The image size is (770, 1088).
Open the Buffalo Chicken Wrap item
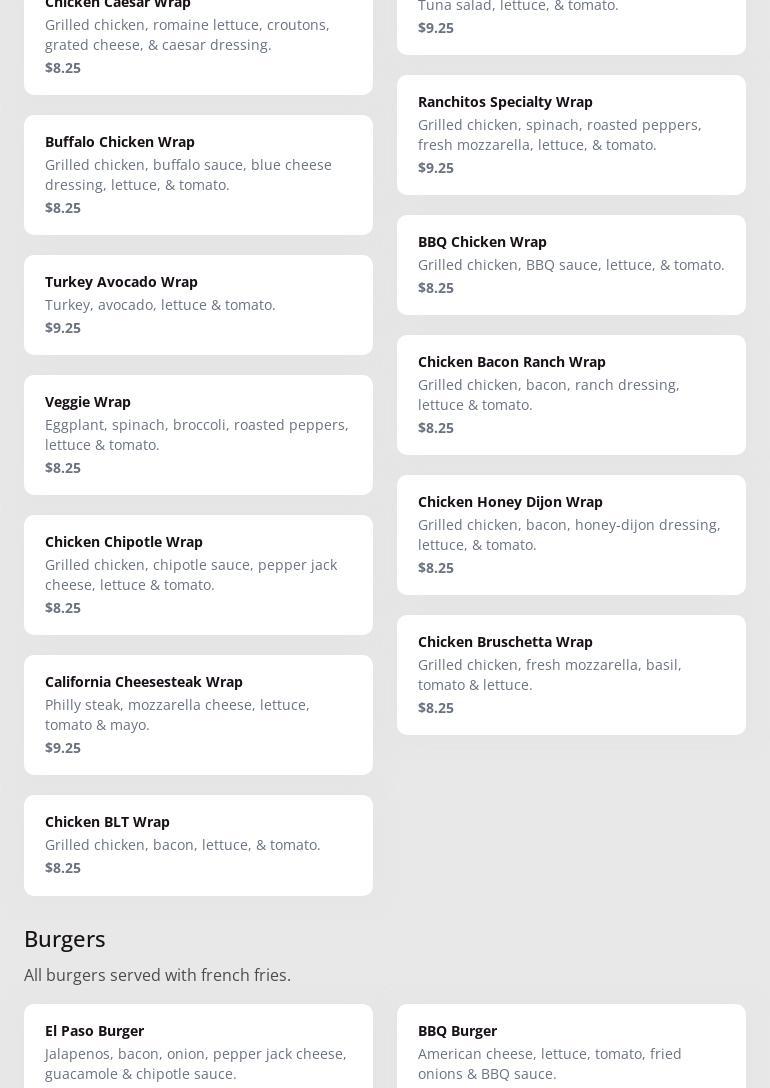[198, 175]
